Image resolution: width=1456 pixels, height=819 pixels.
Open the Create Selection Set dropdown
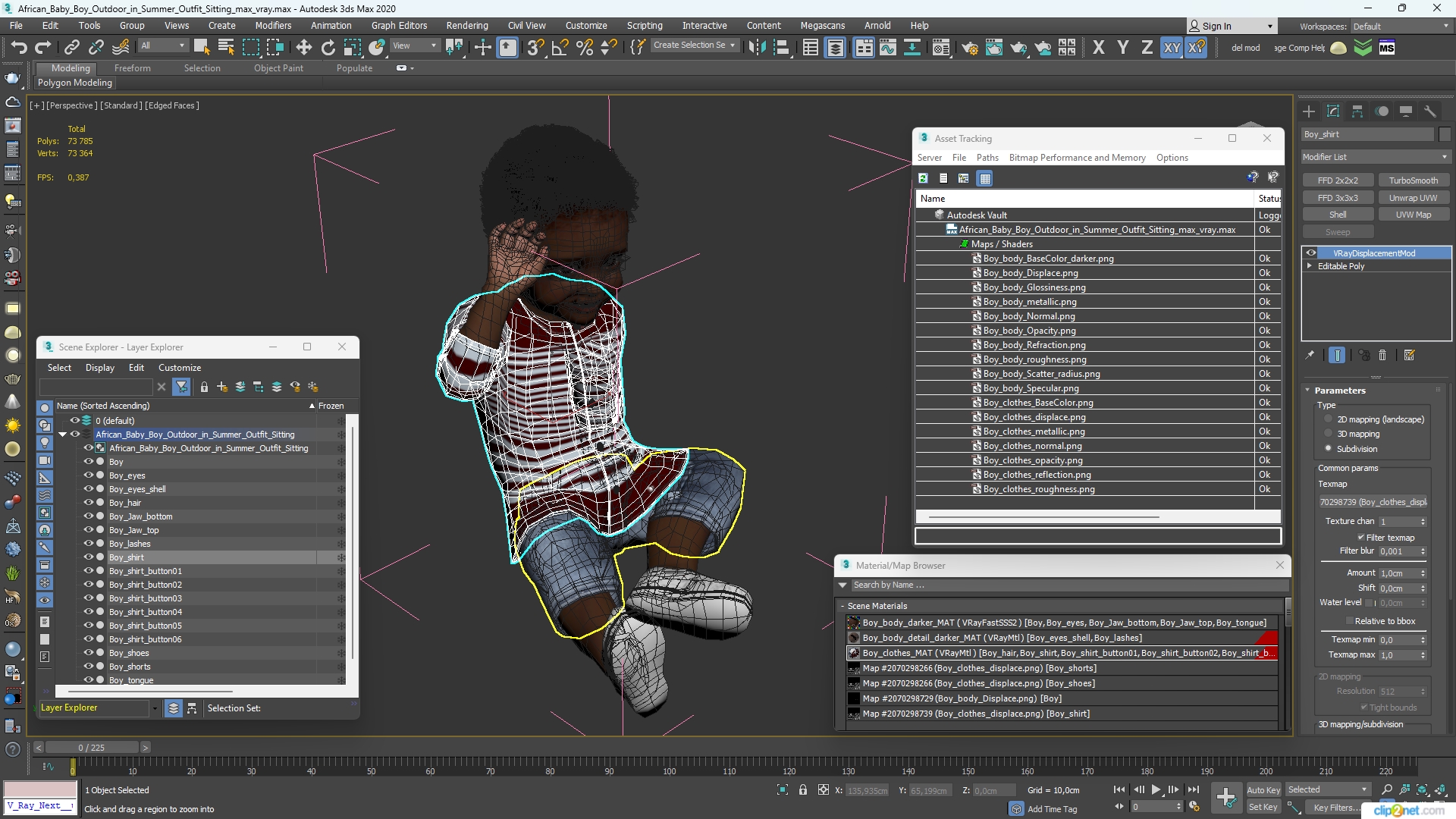[694, 45]
